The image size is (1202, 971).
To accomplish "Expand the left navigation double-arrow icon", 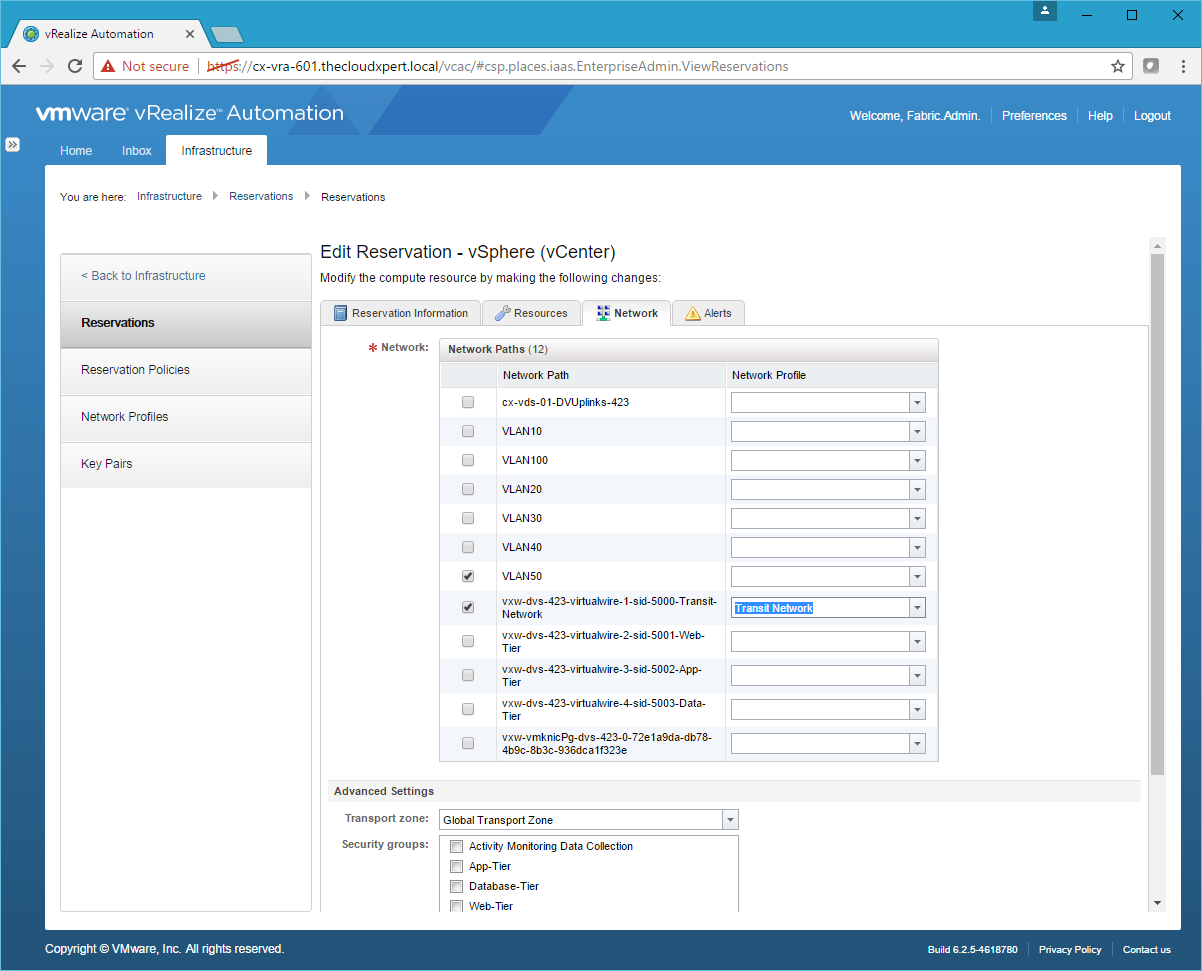I will point(13,144).
